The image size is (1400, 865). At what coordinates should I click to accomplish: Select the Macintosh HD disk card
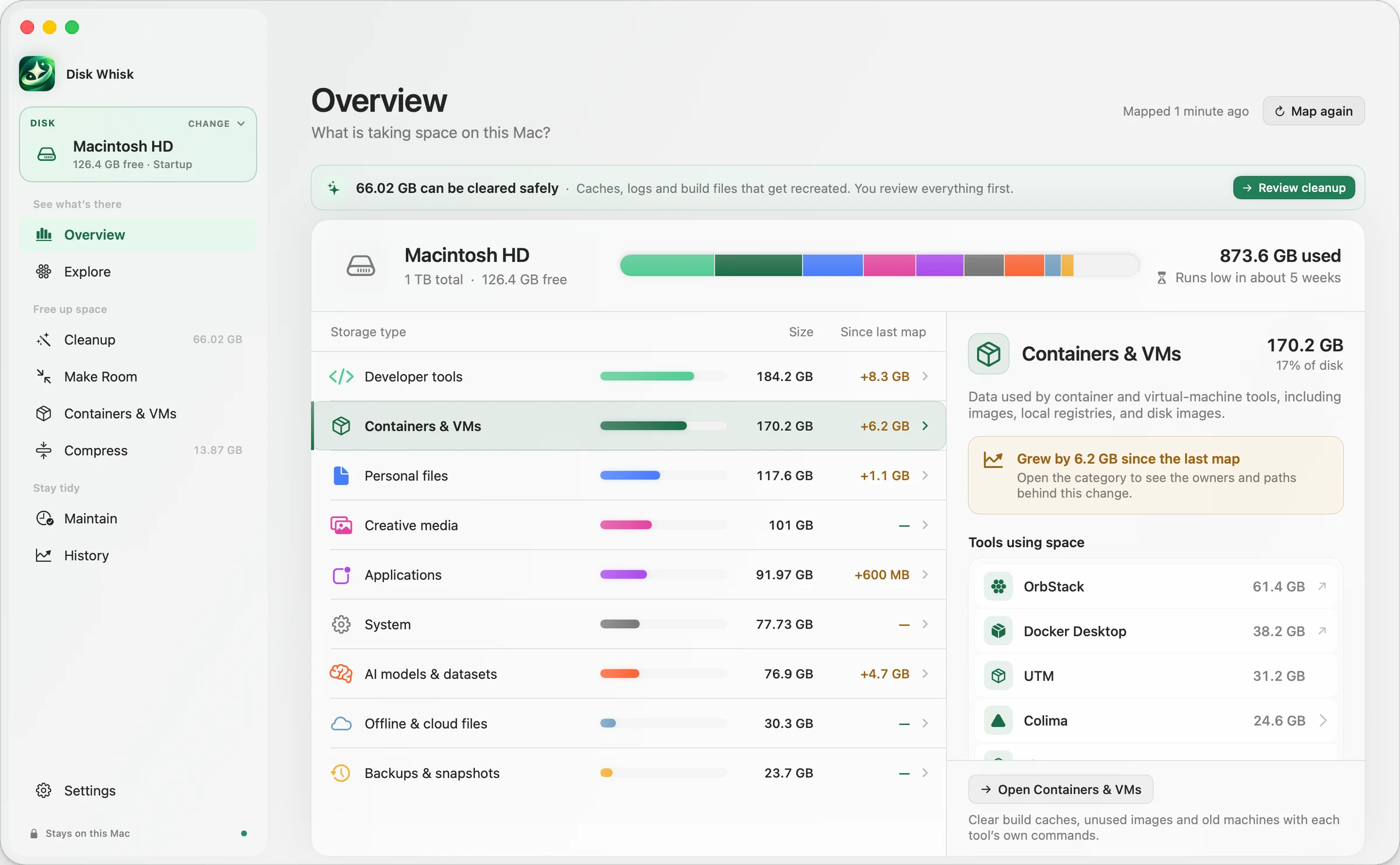138,144
